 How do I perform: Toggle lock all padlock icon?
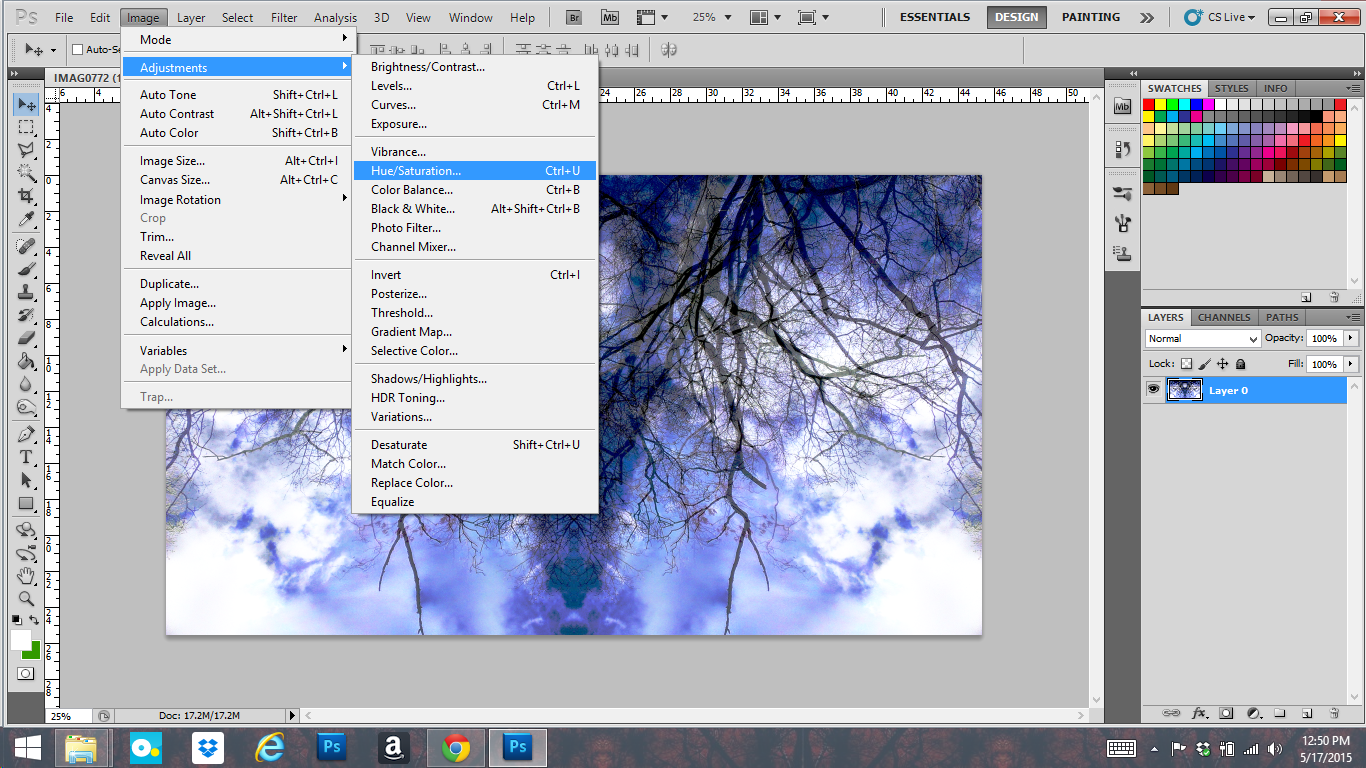(1240, 364)
